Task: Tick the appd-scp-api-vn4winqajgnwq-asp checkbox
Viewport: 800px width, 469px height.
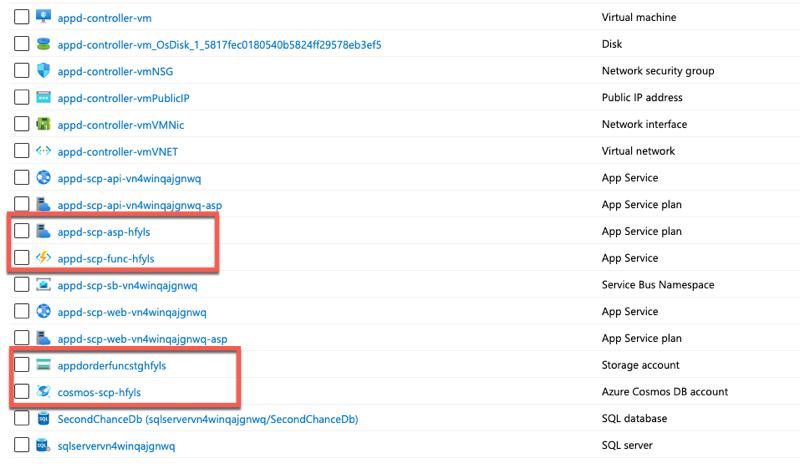Action: coord(21,204)
